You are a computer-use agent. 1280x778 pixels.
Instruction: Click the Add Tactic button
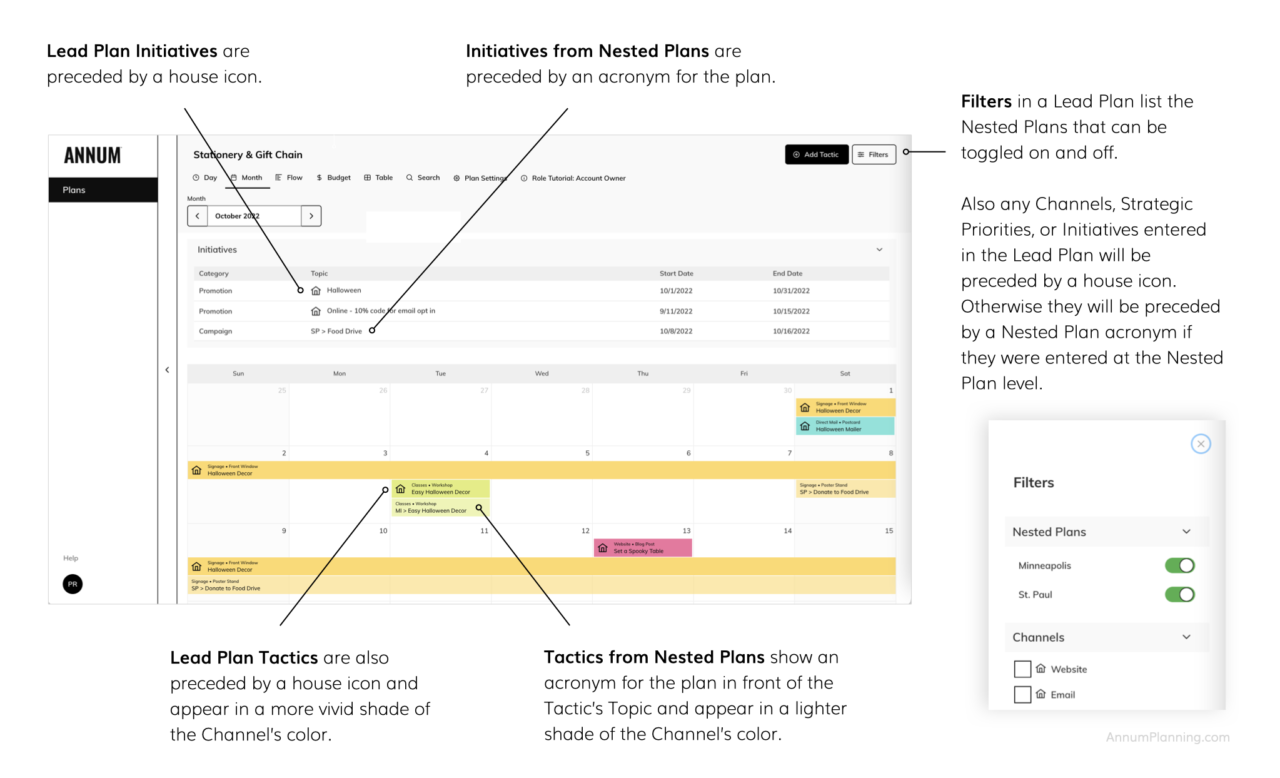click(816, 154)
